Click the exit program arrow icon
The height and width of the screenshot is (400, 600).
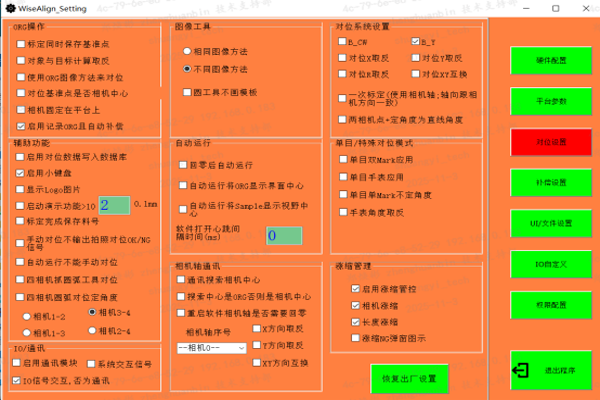(521, 370)
